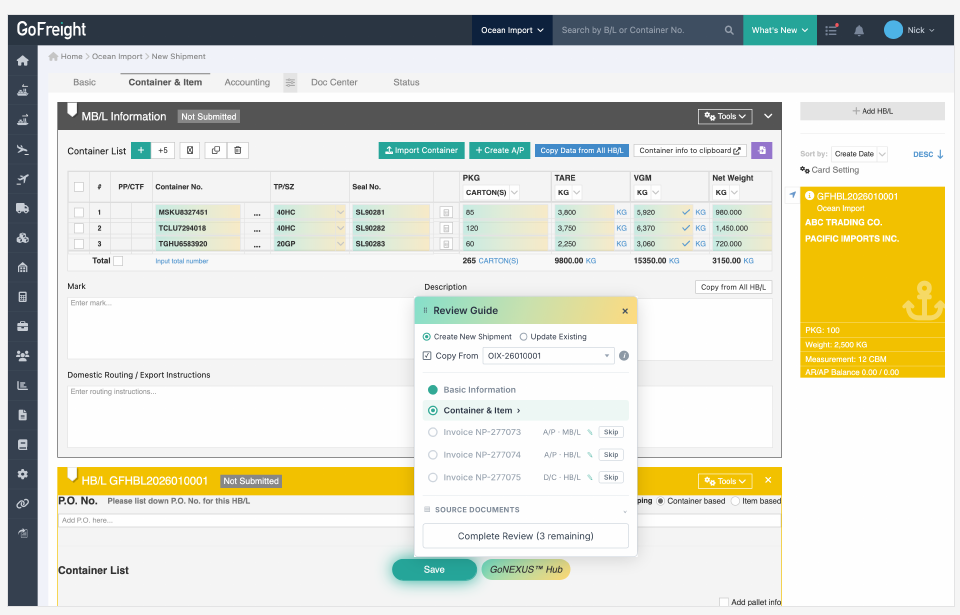Image resolution: width=960 pixels, height=615 pixels.
Task: Click the copy containers icon
Action: (216, 150)
